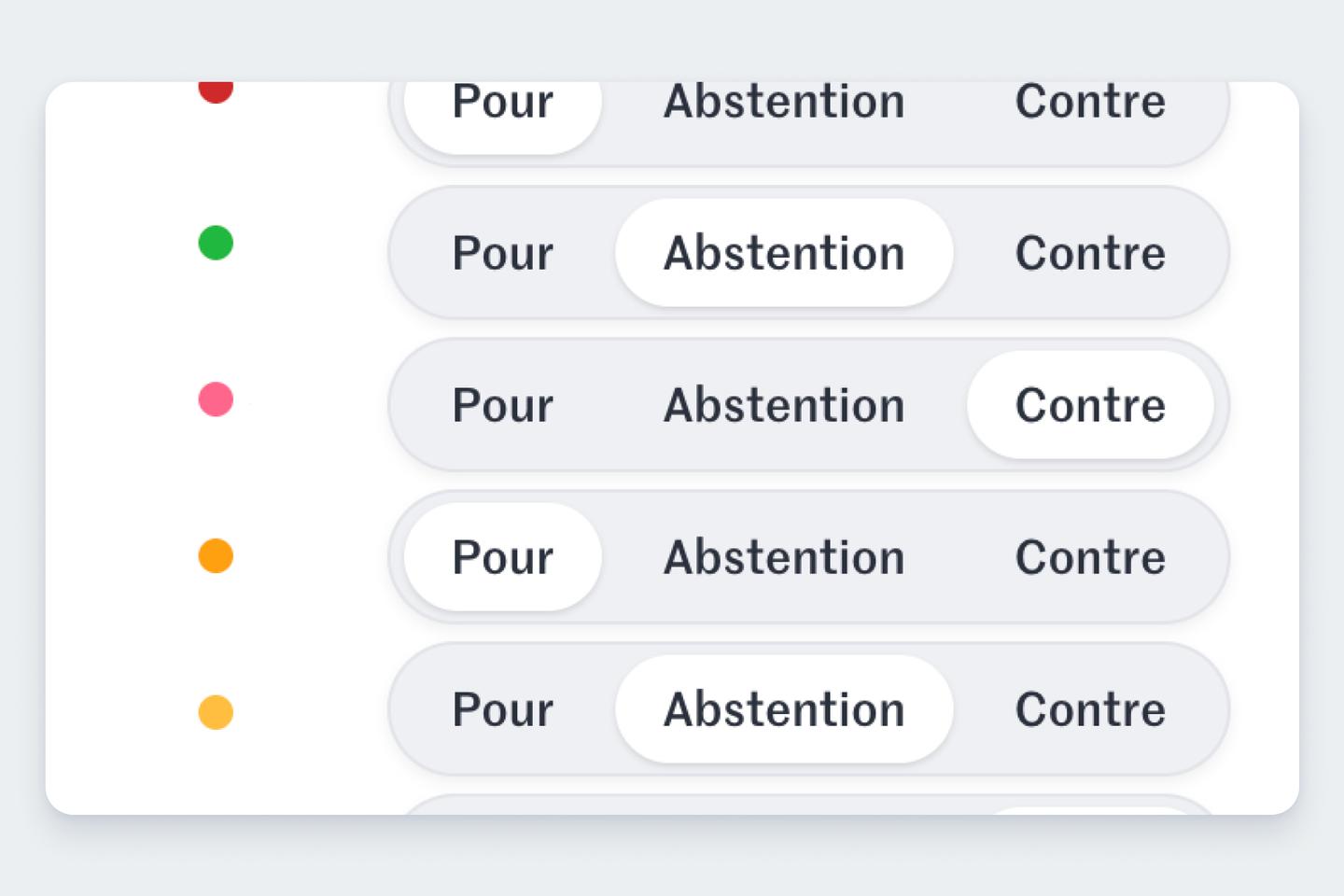Viewport: 1344px width, 896px height.
Task: Select Abstention in the second voting row
Action: (782, 252)
